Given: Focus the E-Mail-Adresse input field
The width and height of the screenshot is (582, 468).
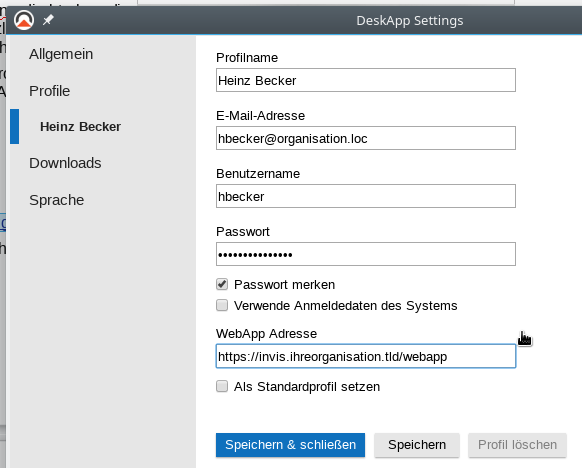Looking at the screenshot, I should (x=366, y=138).
